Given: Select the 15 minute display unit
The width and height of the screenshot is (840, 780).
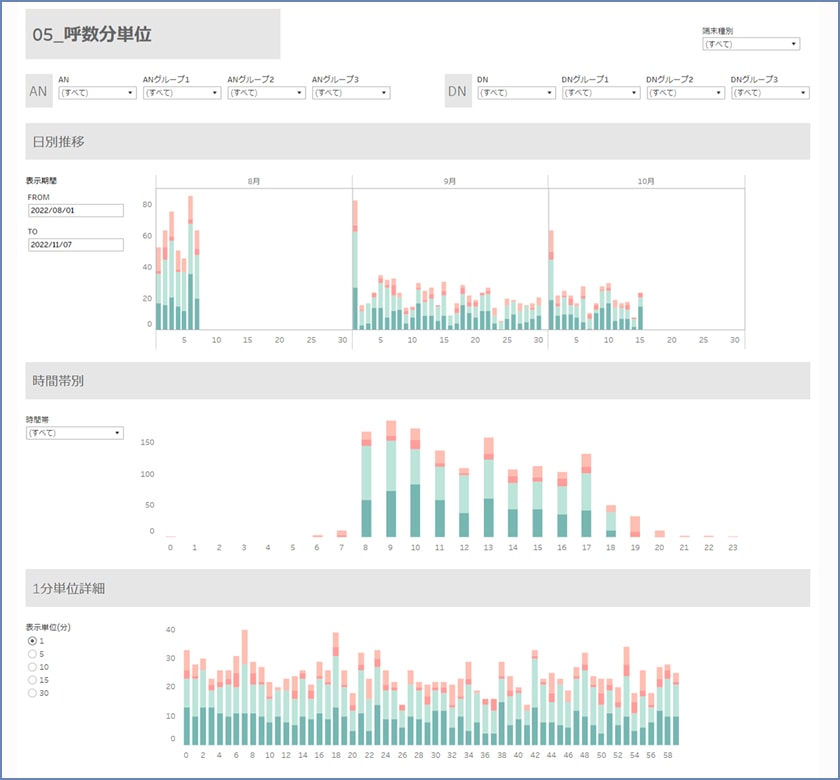Looking at the screenshot, I should [32, 680].
